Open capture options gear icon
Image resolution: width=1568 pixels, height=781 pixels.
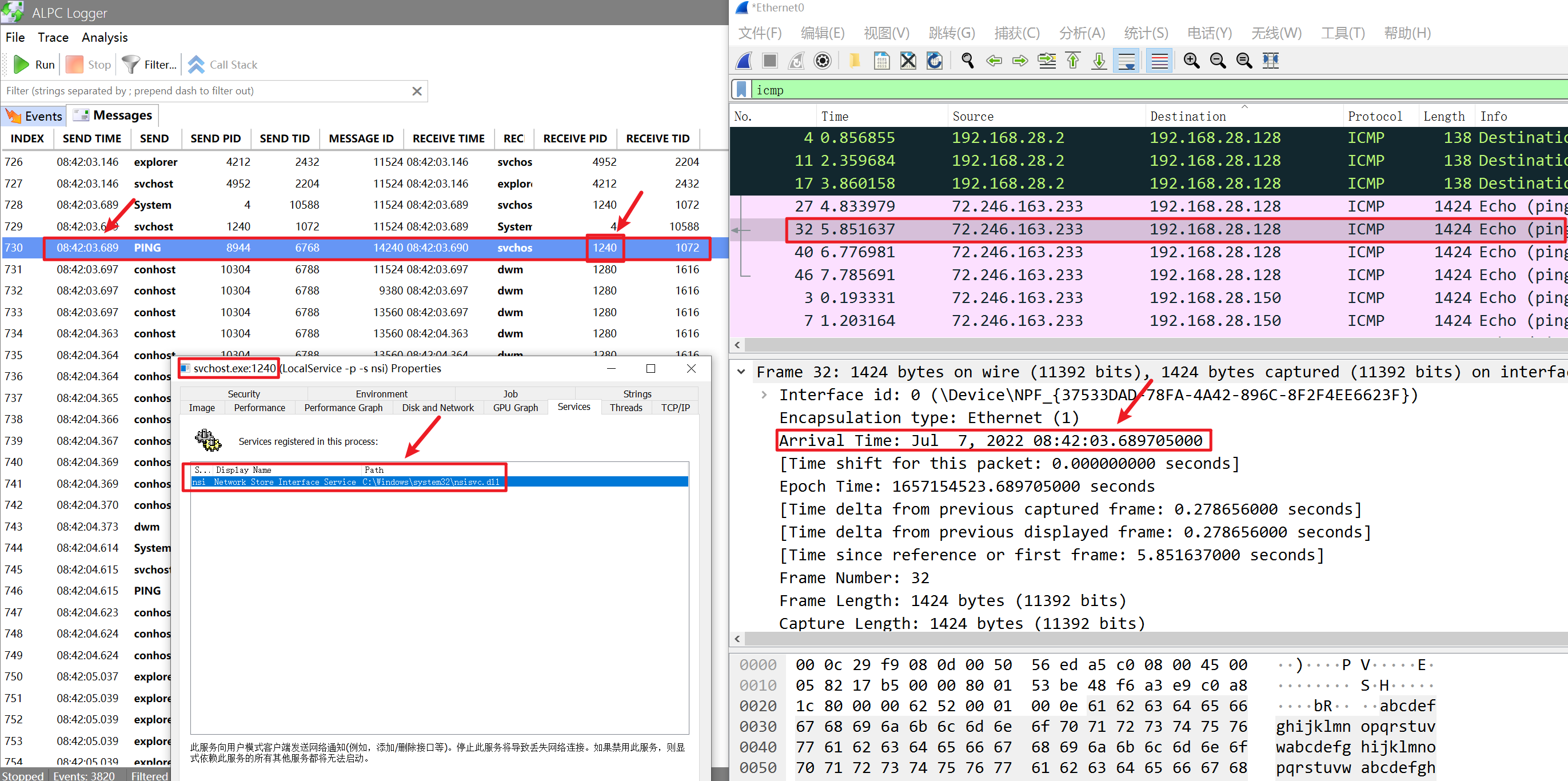pyautogui.click(x=823, y=61)
